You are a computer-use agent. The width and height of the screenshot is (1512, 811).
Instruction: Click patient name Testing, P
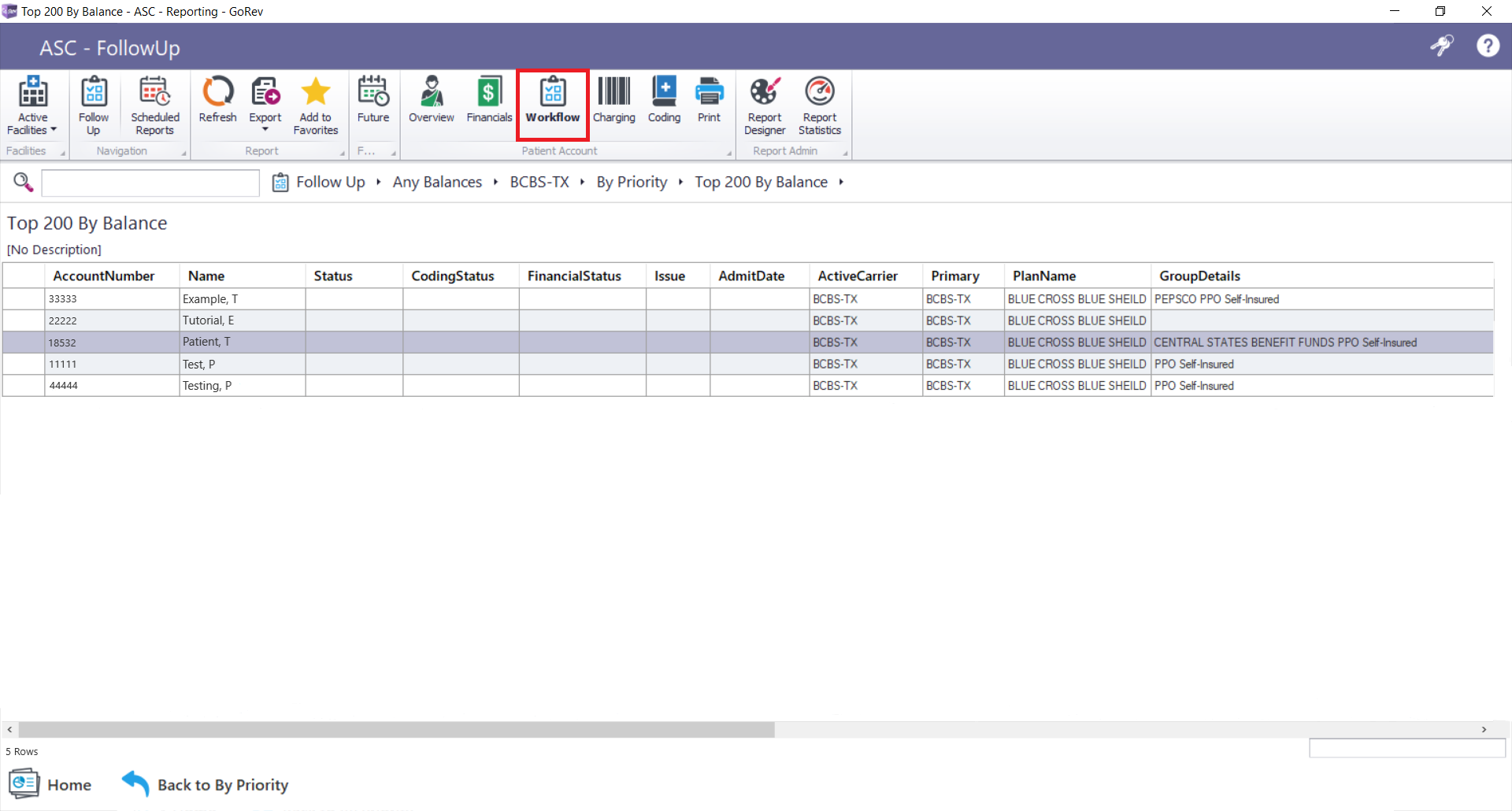[x=207, y=386]
